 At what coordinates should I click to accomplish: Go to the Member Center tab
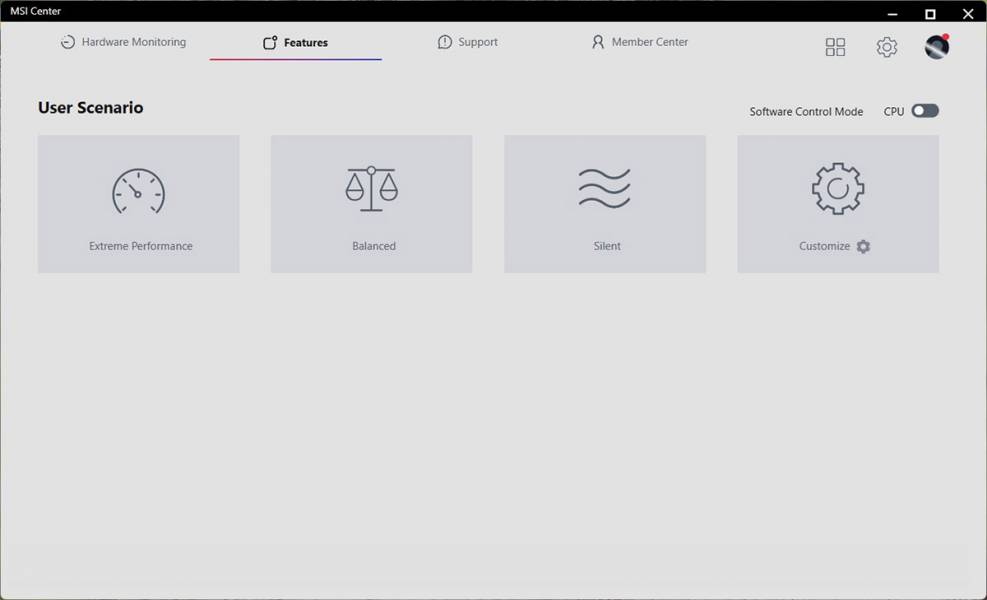point(640,42)
